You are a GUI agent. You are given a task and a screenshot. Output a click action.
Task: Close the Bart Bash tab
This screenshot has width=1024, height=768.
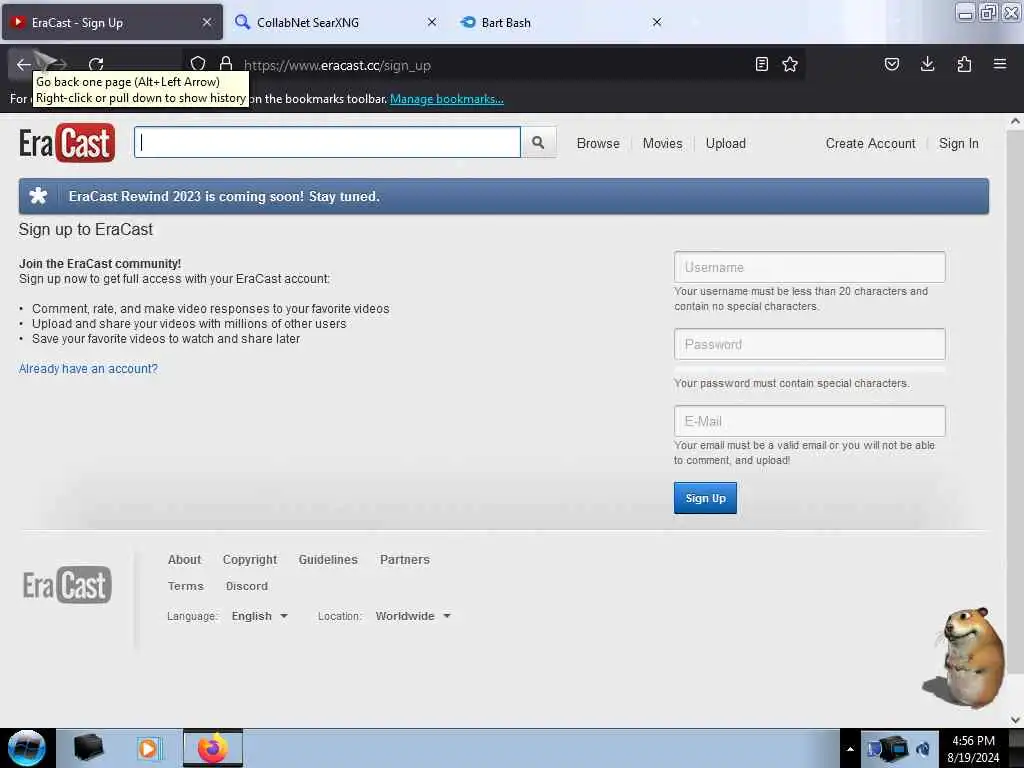(x=657, y=22)
